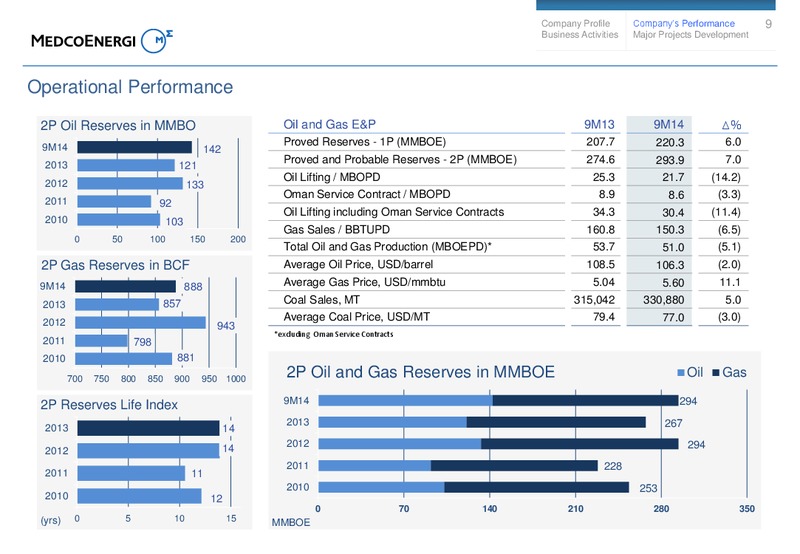Click the 106.3 average oil price value
This screenshot has height=554, width=800.
(x=669, y=265)
